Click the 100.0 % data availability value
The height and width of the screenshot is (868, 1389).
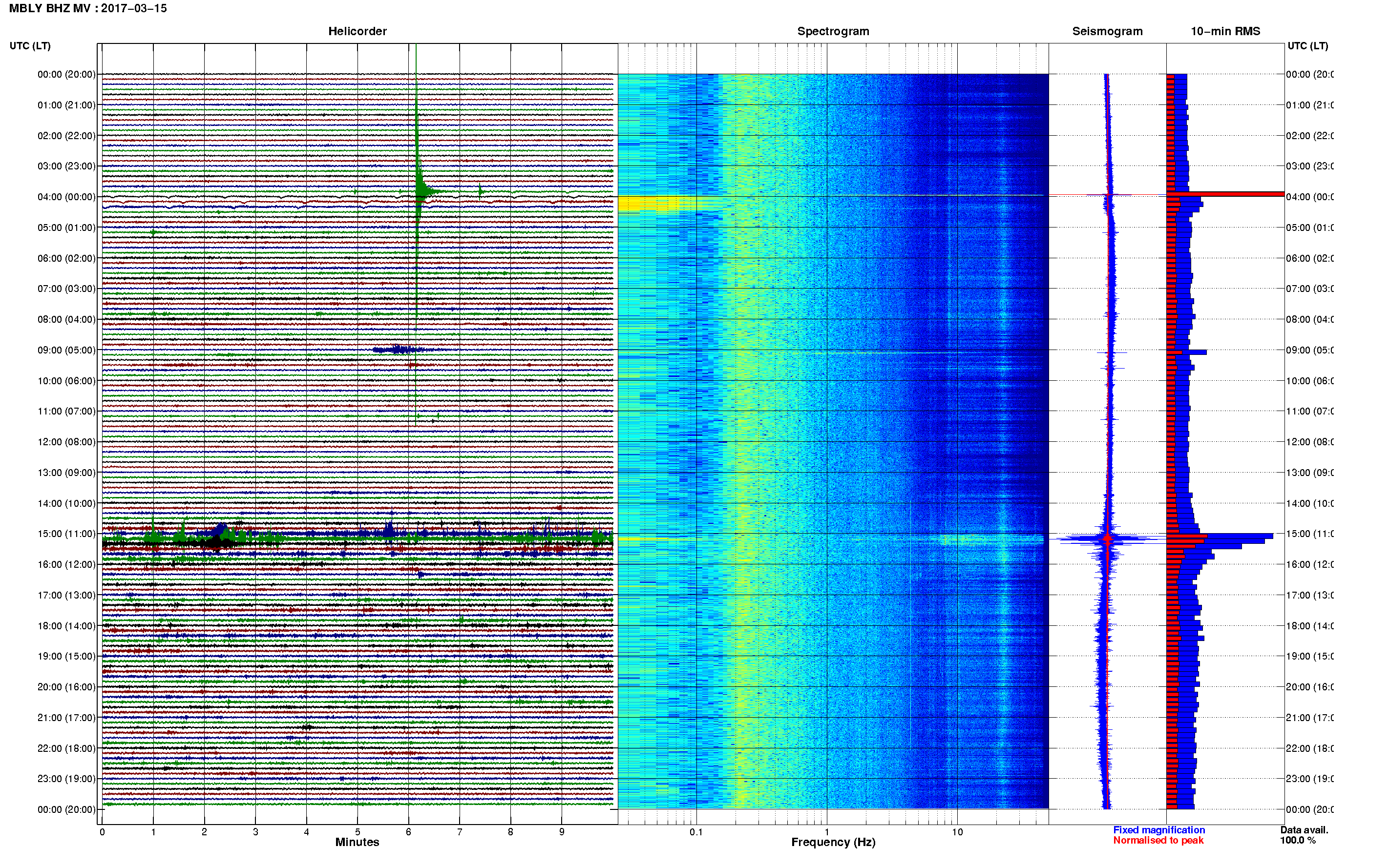[1298, 841]
